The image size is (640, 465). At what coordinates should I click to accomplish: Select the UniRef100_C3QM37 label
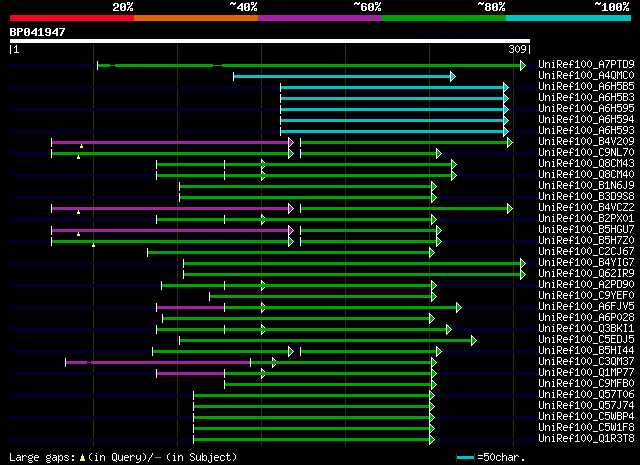pyautogui.click(x=586, y=362)
